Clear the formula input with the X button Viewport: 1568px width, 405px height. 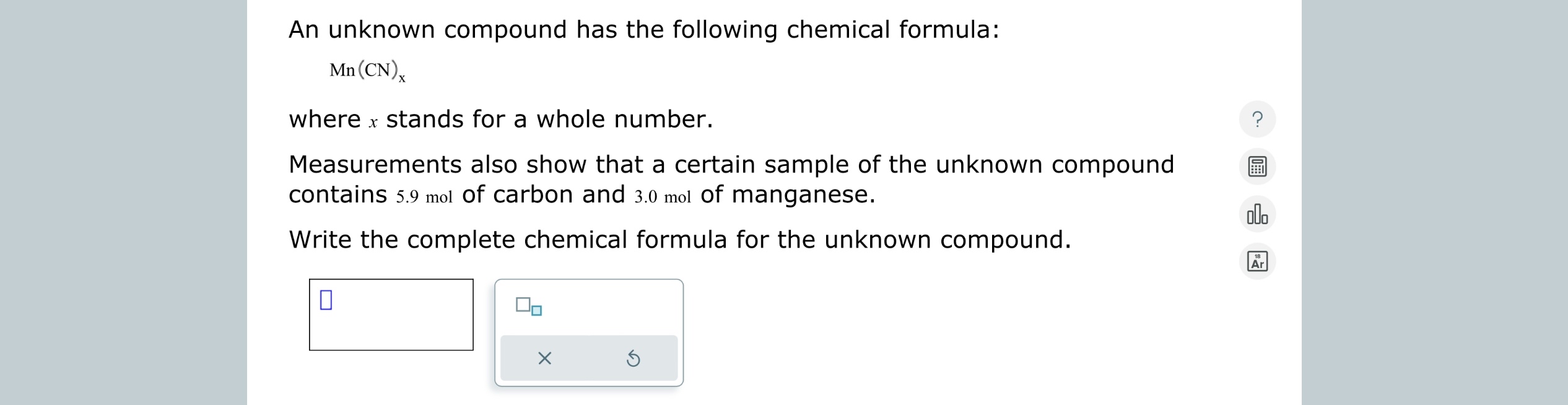(x=544, y=359)
